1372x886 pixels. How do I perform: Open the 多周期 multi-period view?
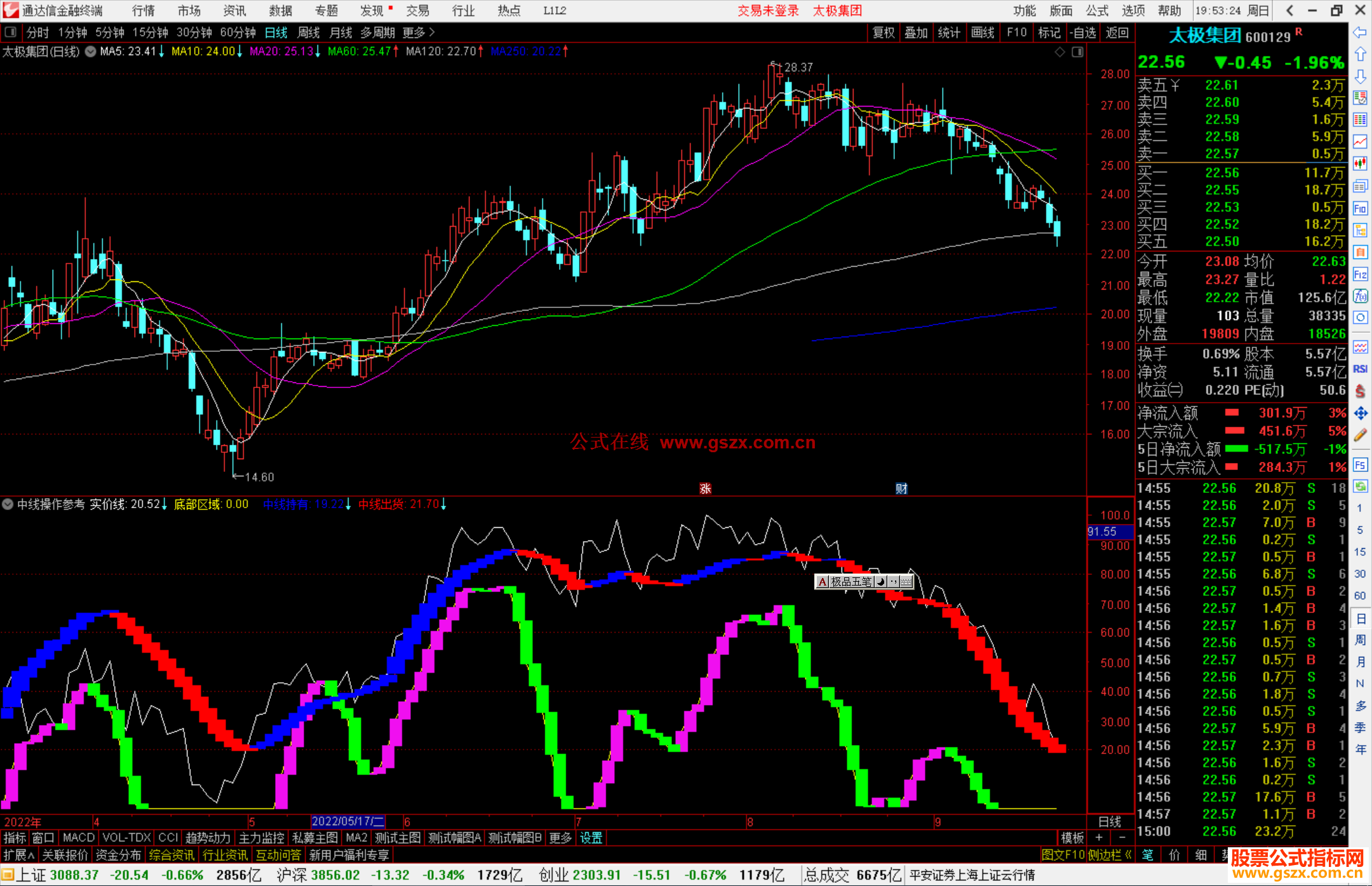378,32
